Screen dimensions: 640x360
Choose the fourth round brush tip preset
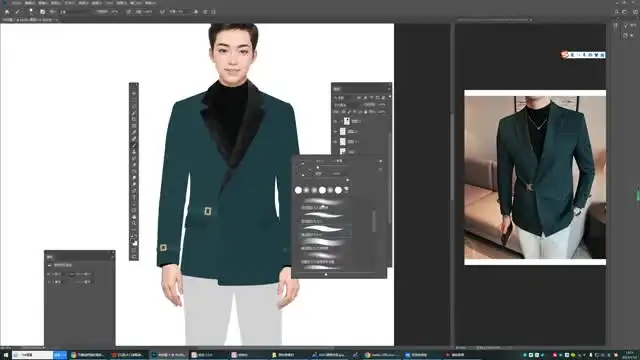click(x=322, y=190)
